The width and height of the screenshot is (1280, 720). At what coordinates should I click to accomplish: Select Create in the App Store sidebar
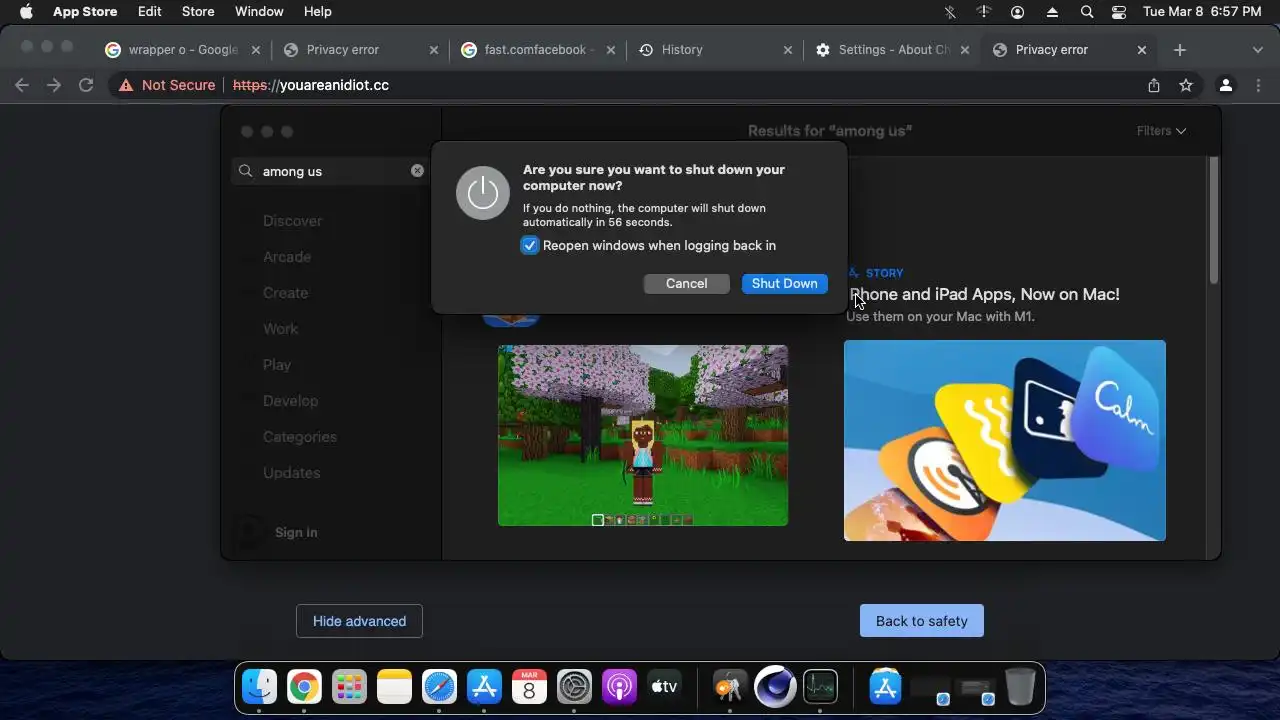point(285,293)
